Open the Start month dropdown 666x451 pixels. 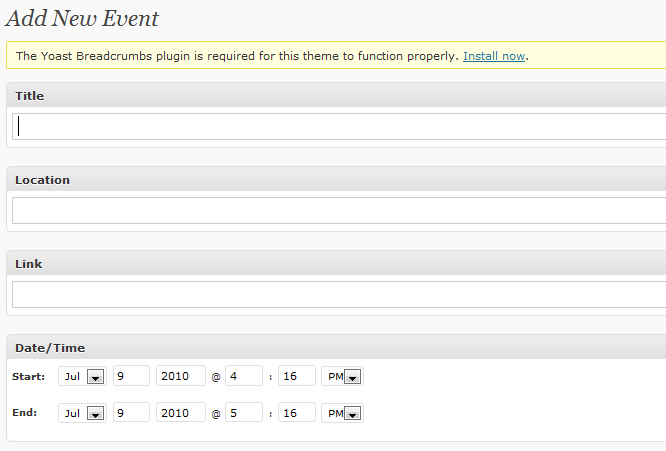click(82, 376)
